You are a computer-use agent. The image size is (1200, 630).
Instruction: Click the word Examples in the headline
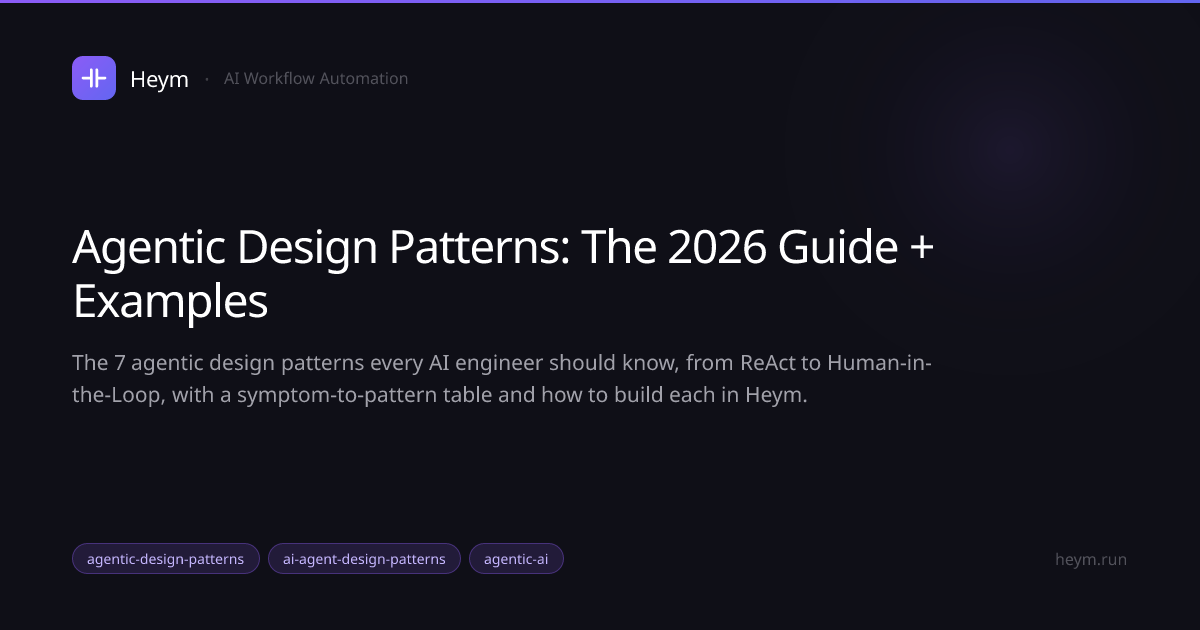[x=170, y=301]
